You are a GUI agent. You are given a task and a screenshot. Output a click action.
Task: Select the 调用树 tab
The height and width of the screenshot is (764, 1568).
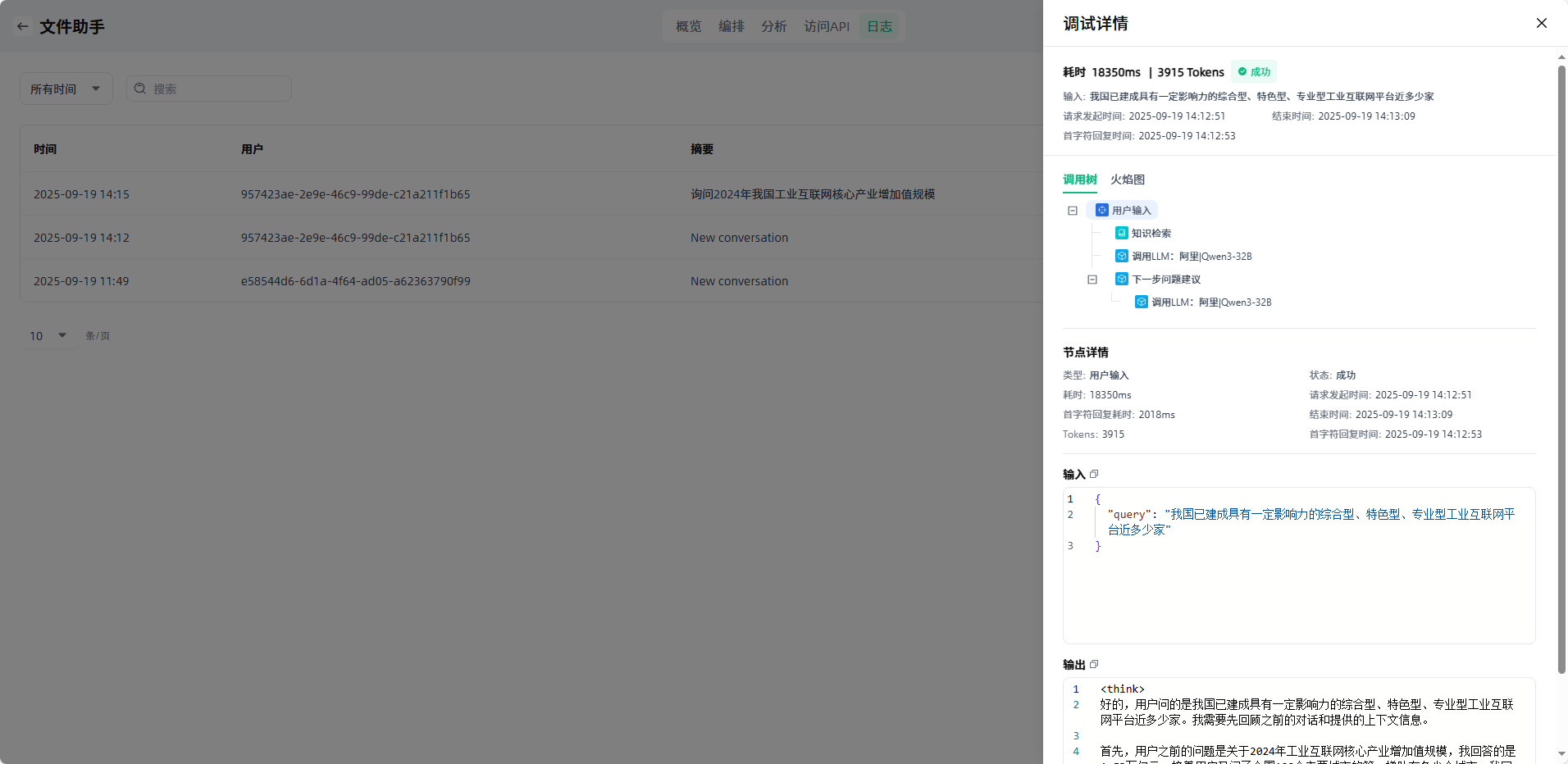[1079, 180]
